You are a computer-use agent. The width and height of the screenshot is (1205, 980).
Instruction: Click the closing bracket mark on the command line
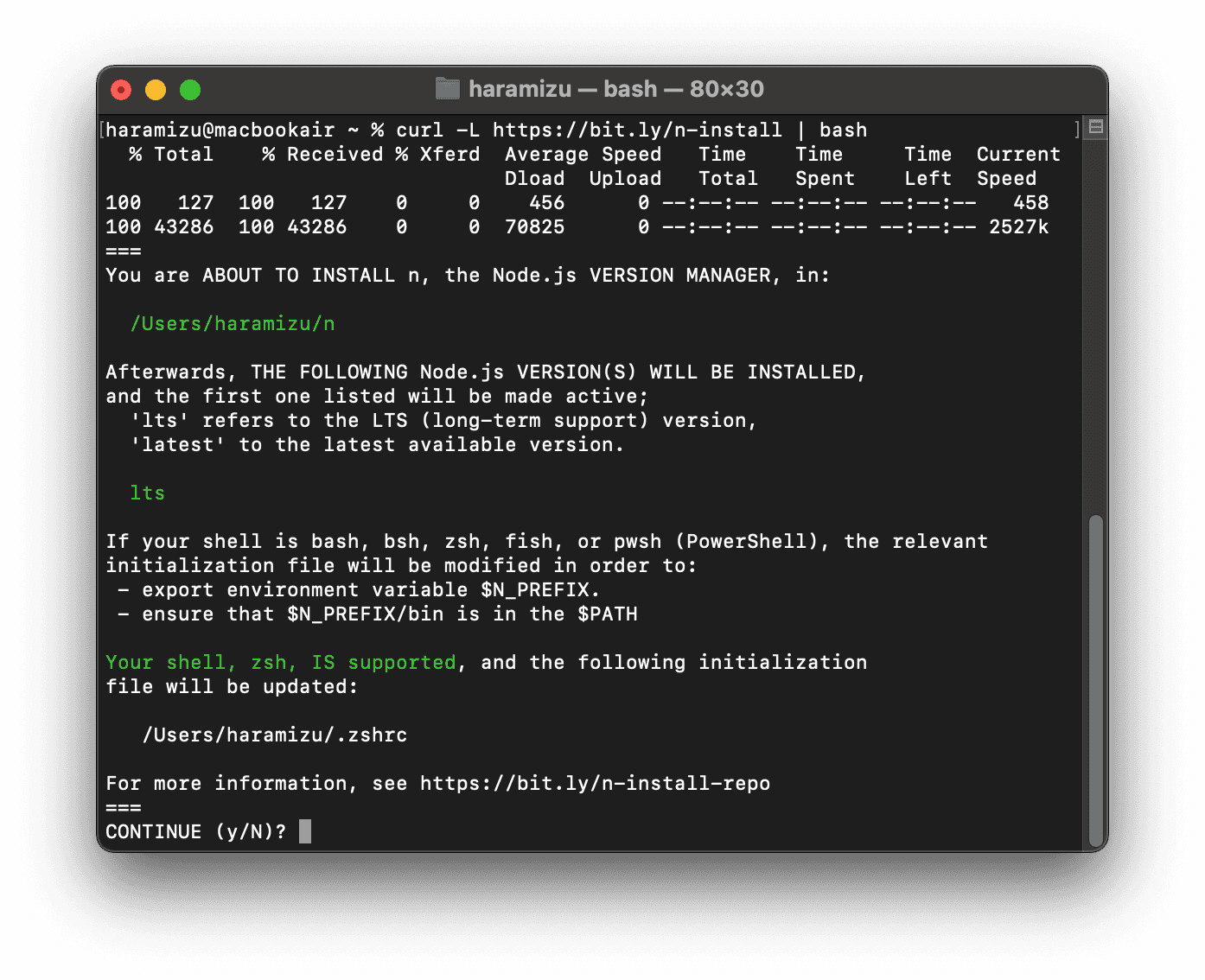click(1076, 130)
